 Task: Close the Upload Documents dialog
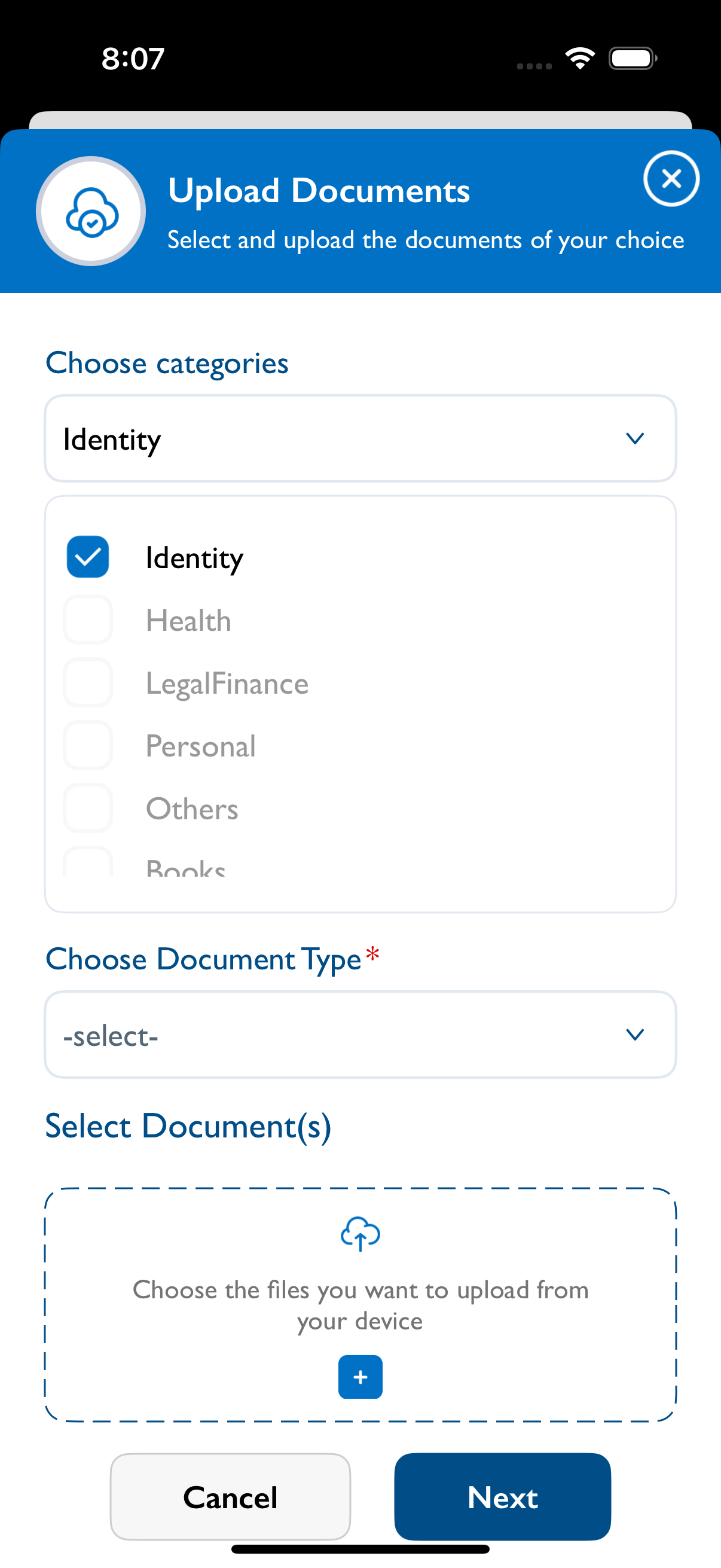[671, 178]
